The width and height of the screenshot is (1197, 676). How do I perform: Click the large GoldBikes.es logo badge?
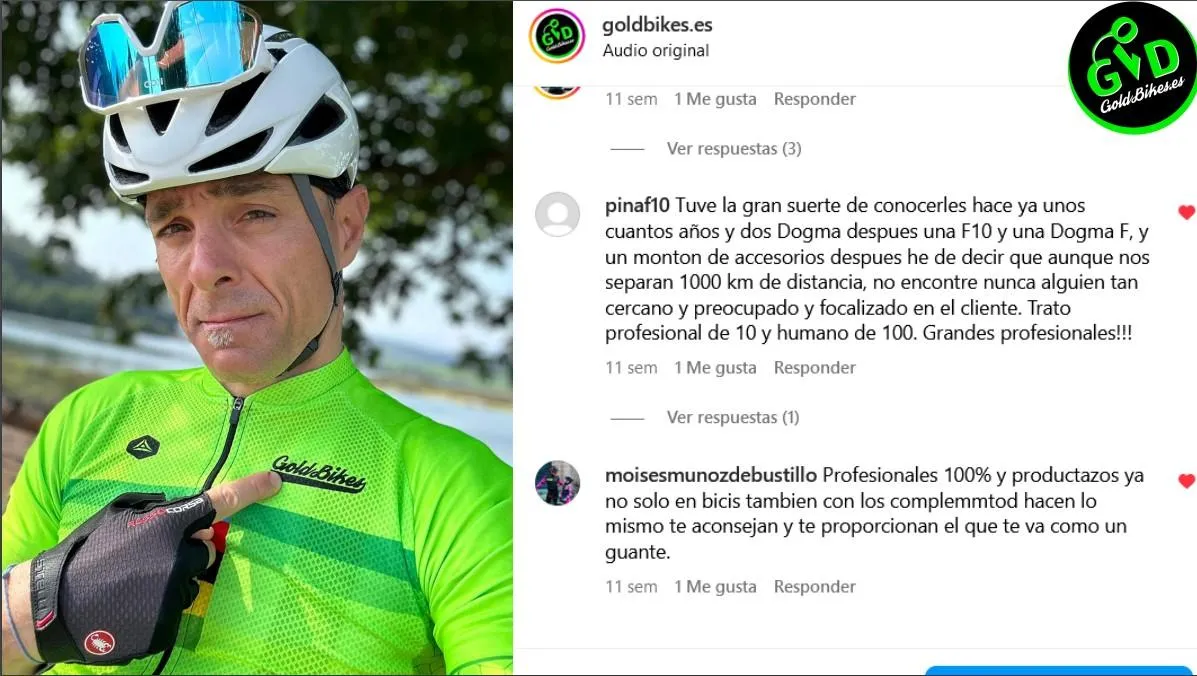click(x=1133, y=67)
